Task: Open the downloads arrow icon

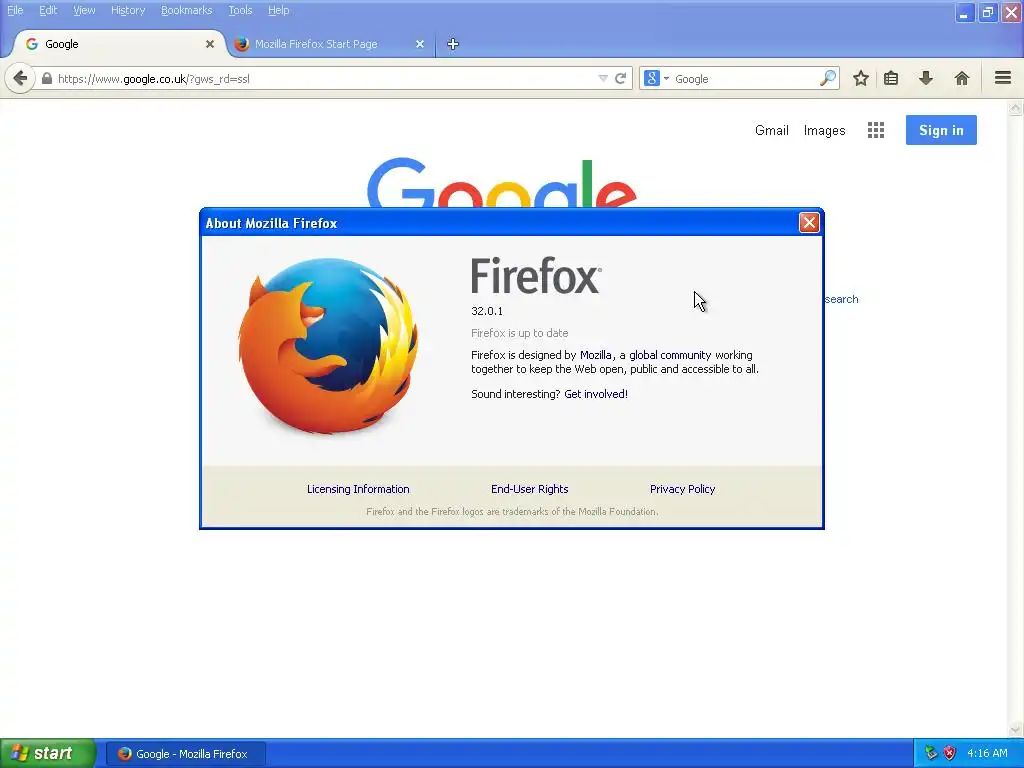Action: tap(925, 78)
